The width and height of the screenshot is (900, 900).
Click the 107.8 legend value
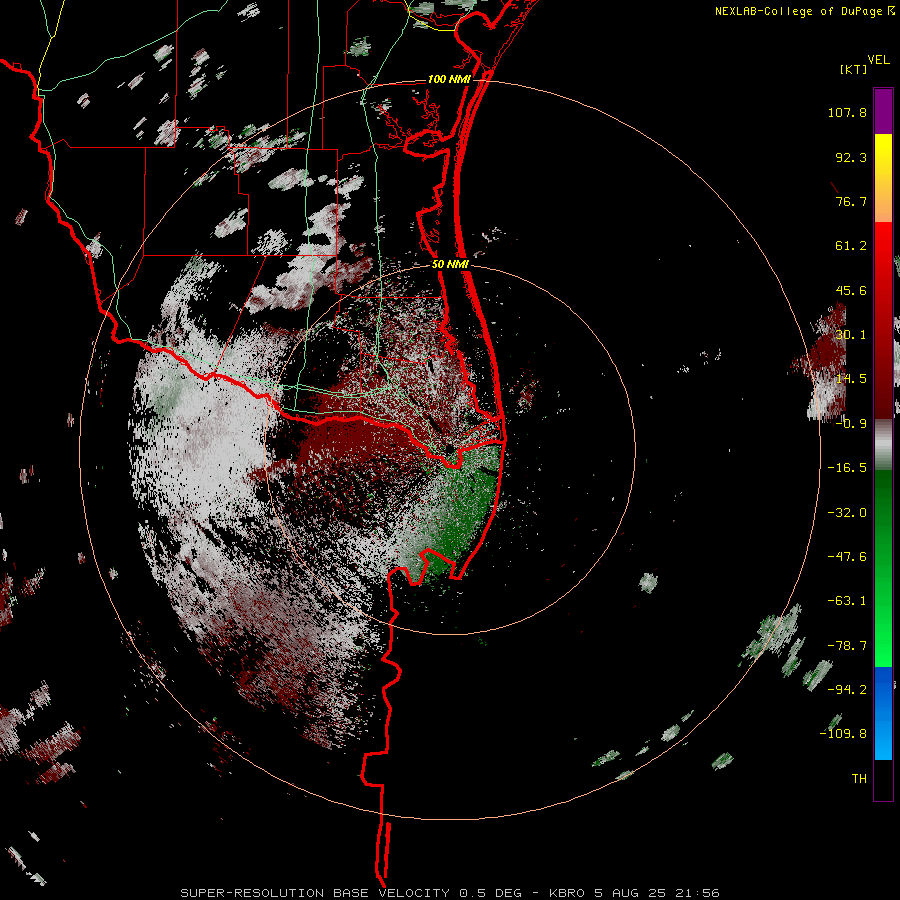847,112
